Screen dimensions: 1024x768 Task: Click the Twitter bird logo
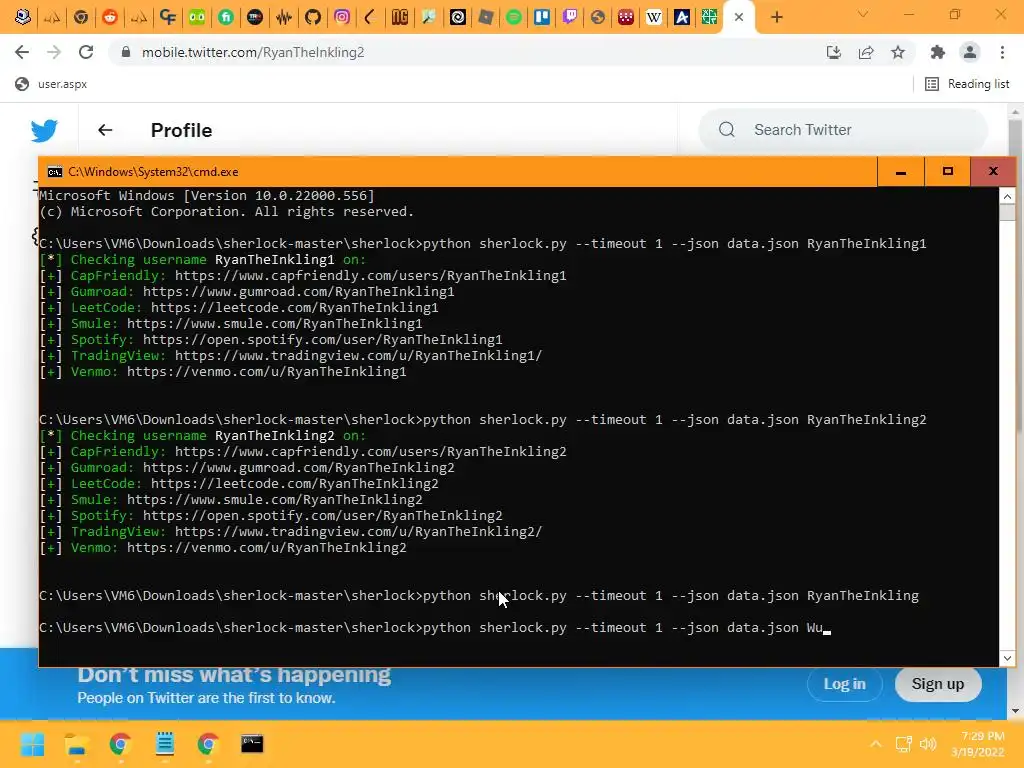(44, 131)
